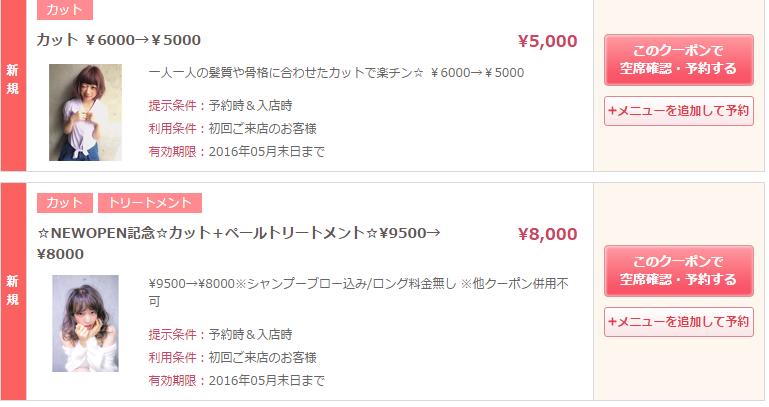Click メニューを追加して予約 for the ¥5,000 coupon

coord(678,110)
